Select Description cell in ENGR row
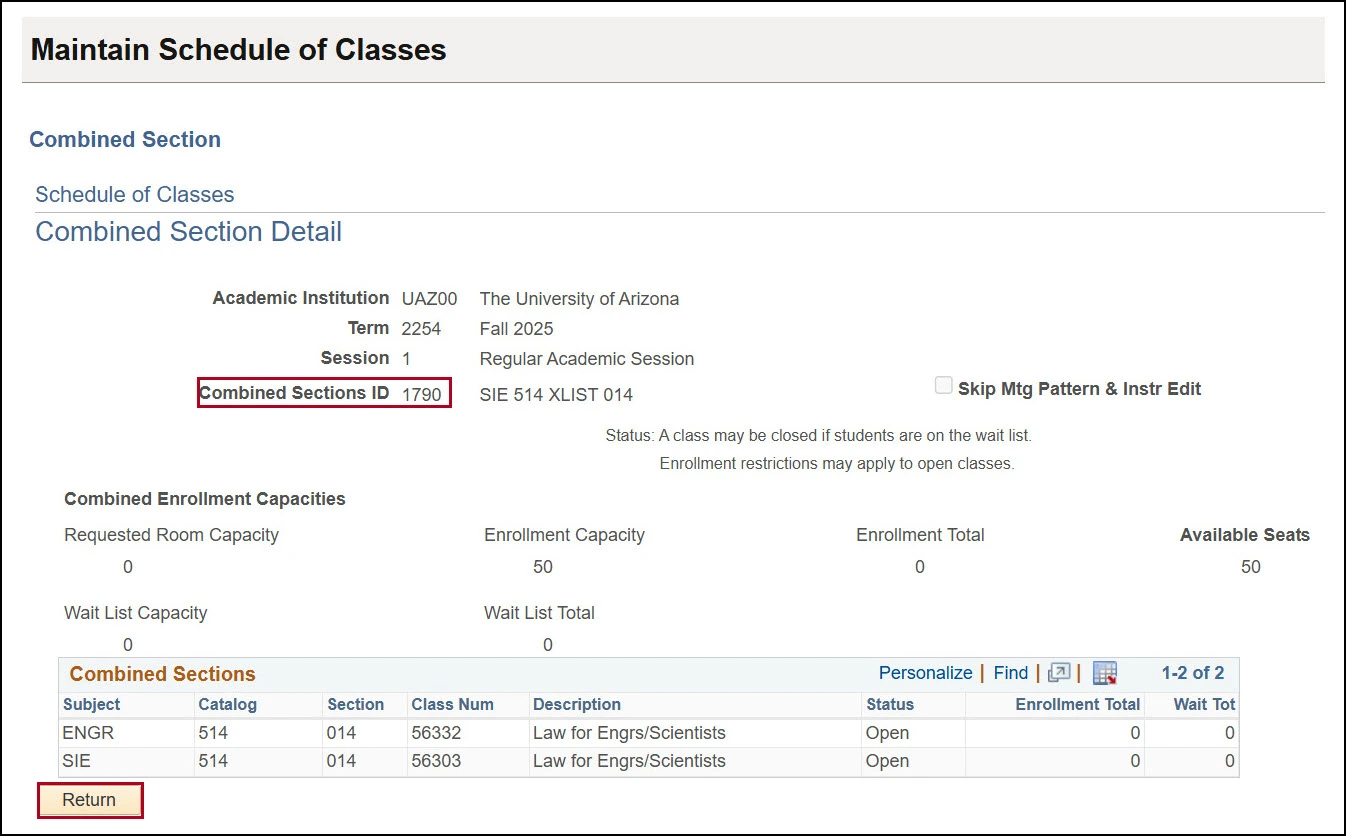 (629, 733)
